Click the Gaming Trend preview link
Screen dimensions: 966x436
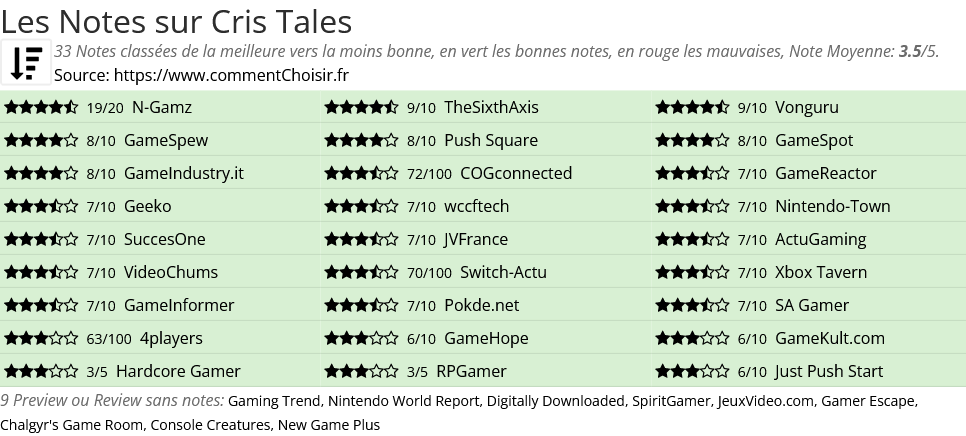tap(273, 402)
